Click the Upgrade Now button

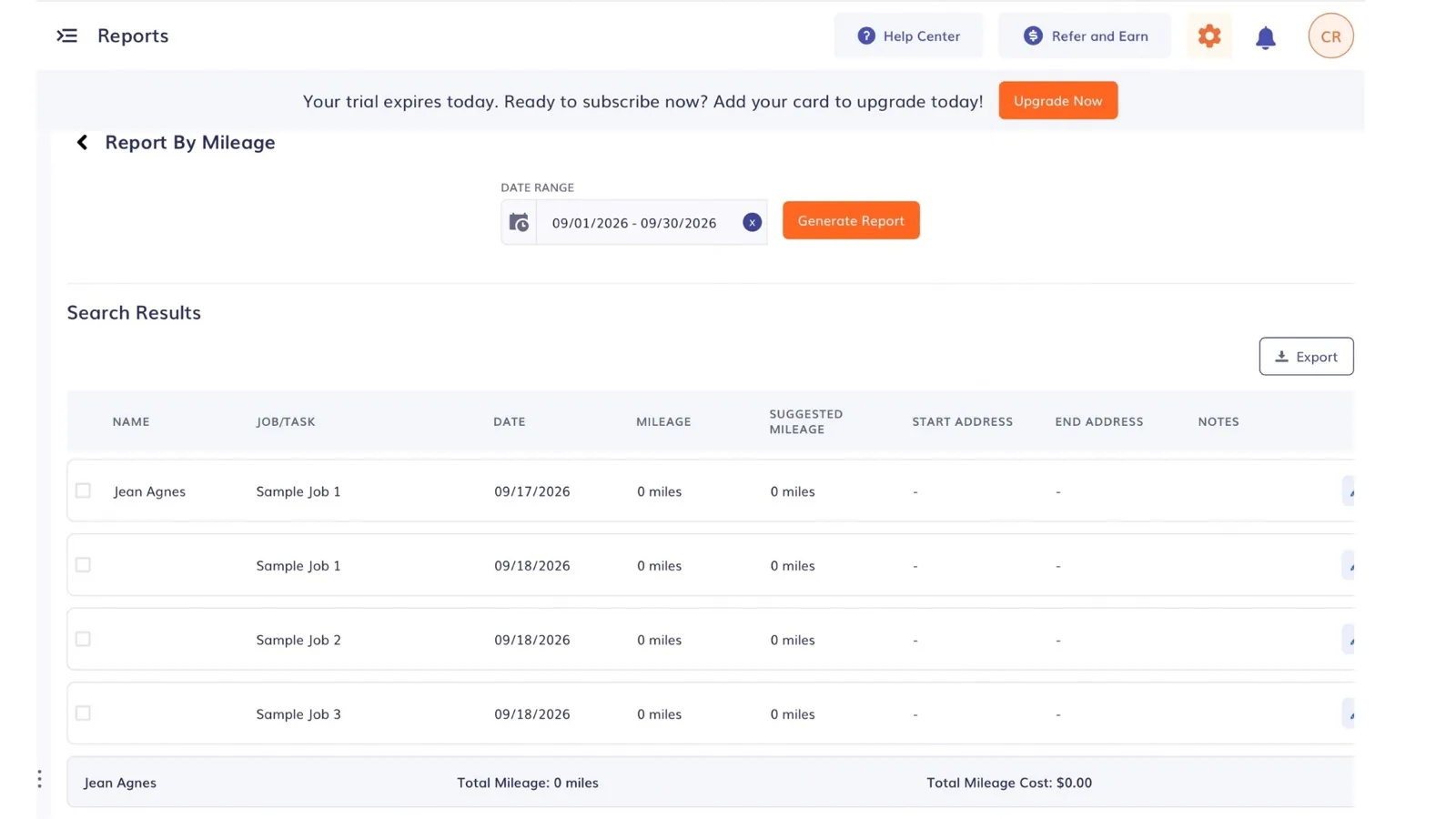pos(1057,100)
